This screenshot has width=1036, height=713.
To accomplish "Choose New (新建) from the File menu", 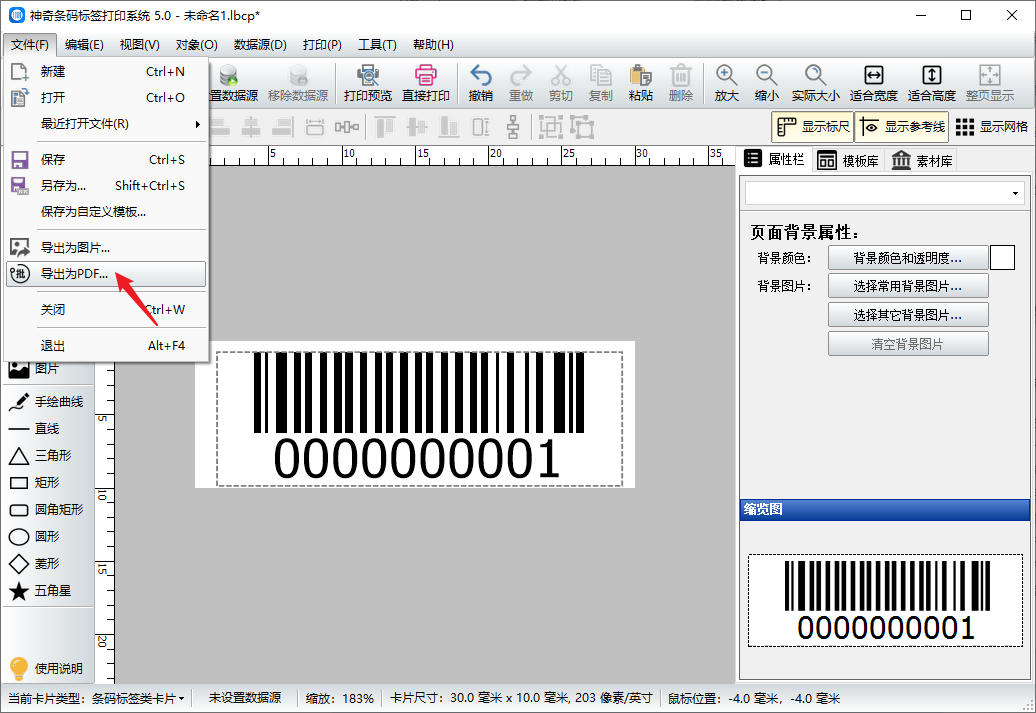I will tap(106, 71).
